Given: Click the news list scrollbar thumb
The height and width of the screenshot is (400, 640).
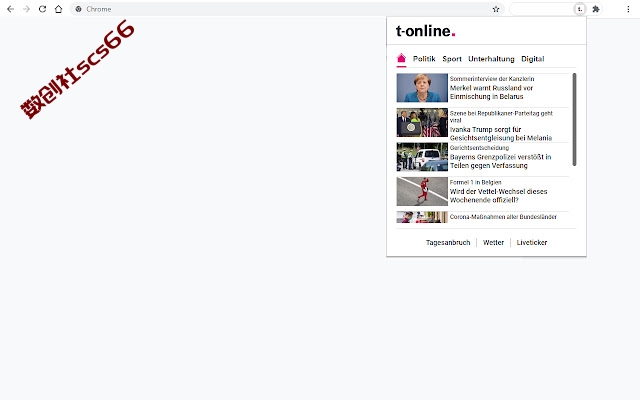Looking at the screenshot, I should (574, 120).
